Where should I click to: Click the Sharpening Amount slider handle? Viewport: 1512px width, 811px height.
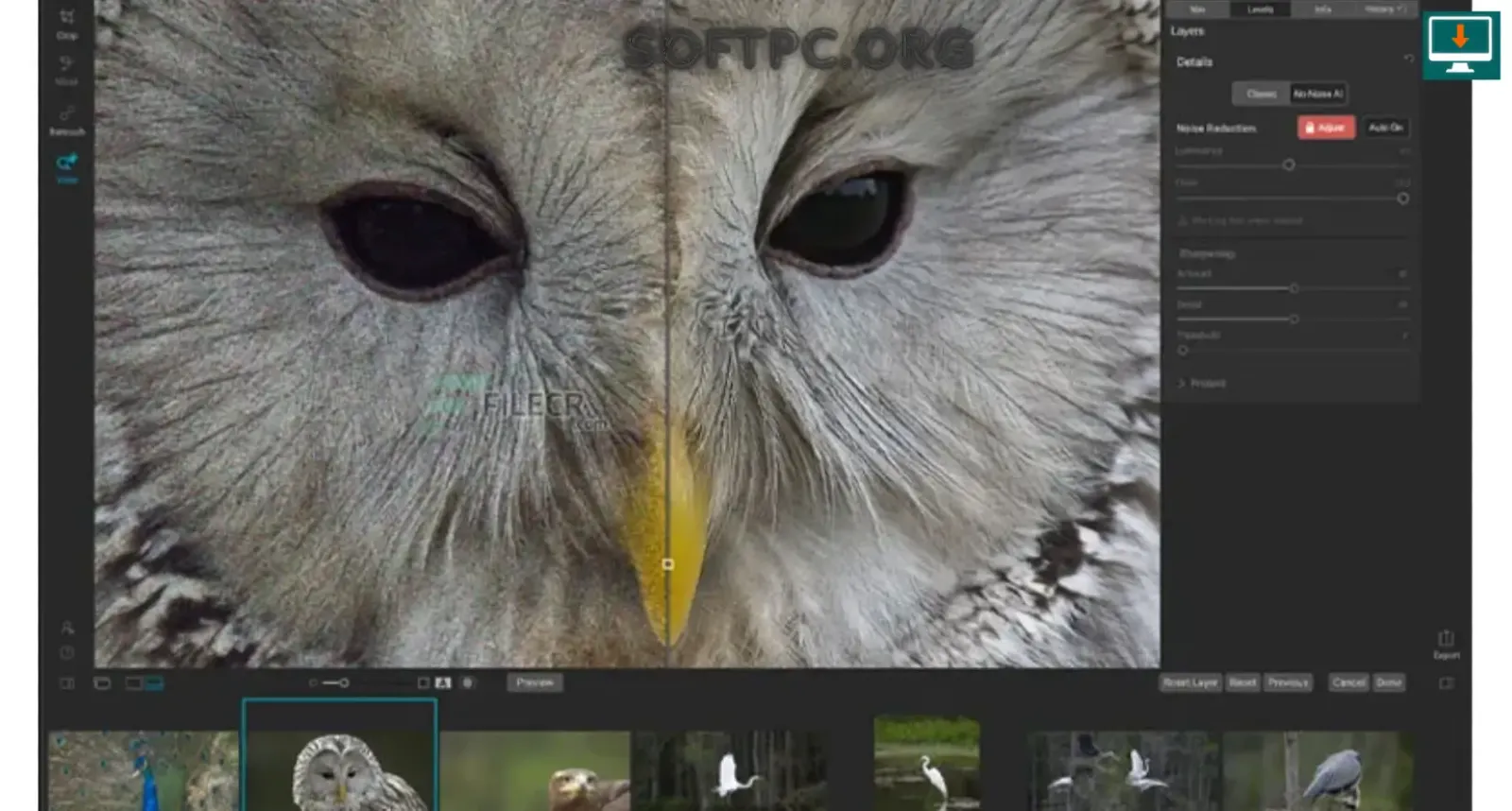1295,288
